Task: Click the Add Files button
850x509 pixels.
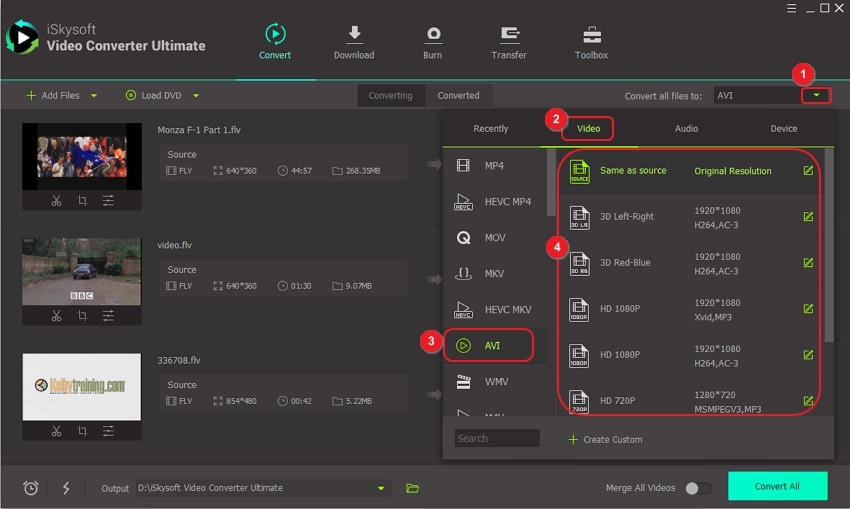Action: [x=53, y=95]
